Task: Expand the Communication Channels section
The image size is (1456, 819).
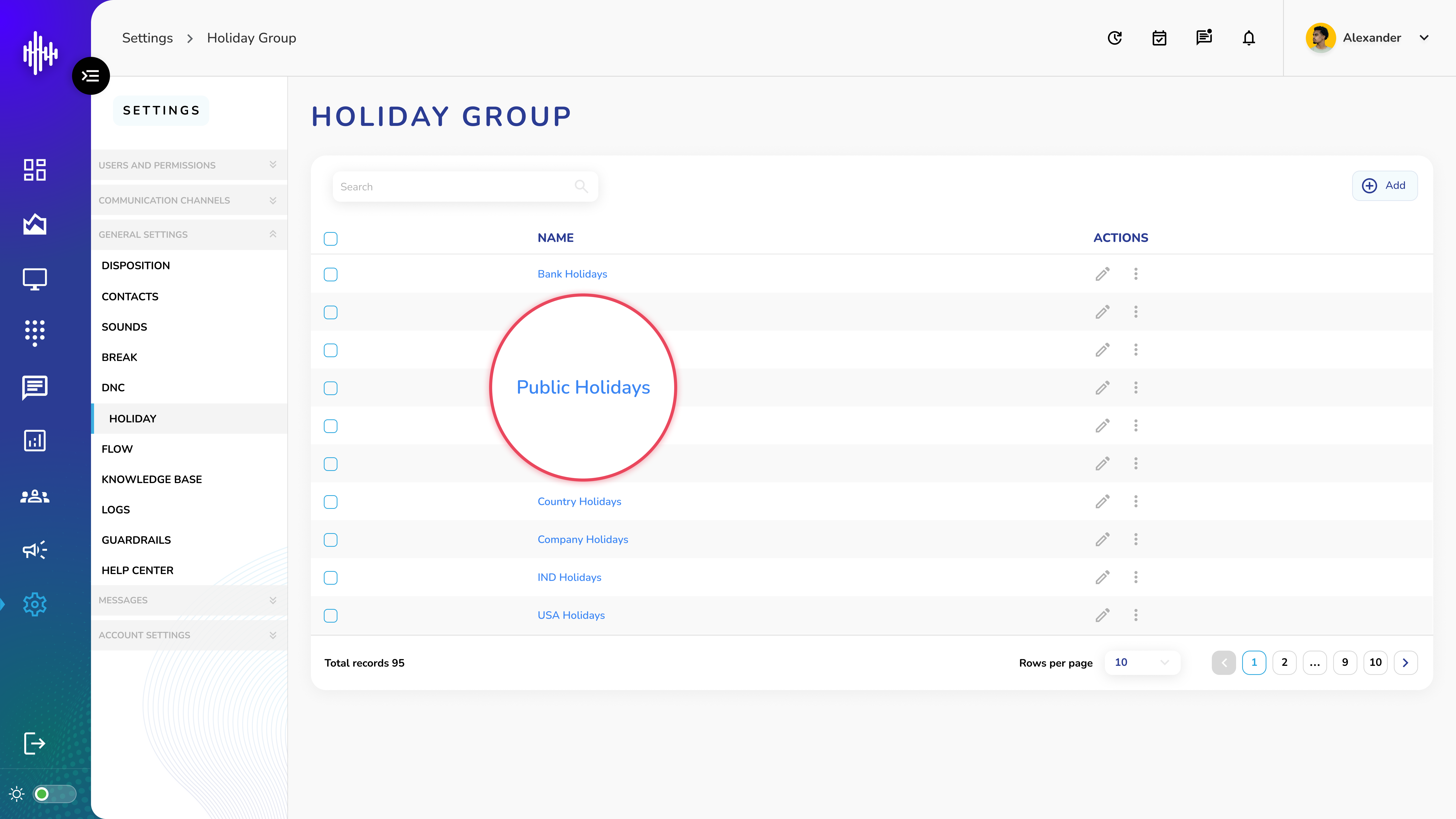Action: pyautogui.click(x=189, y=200)
